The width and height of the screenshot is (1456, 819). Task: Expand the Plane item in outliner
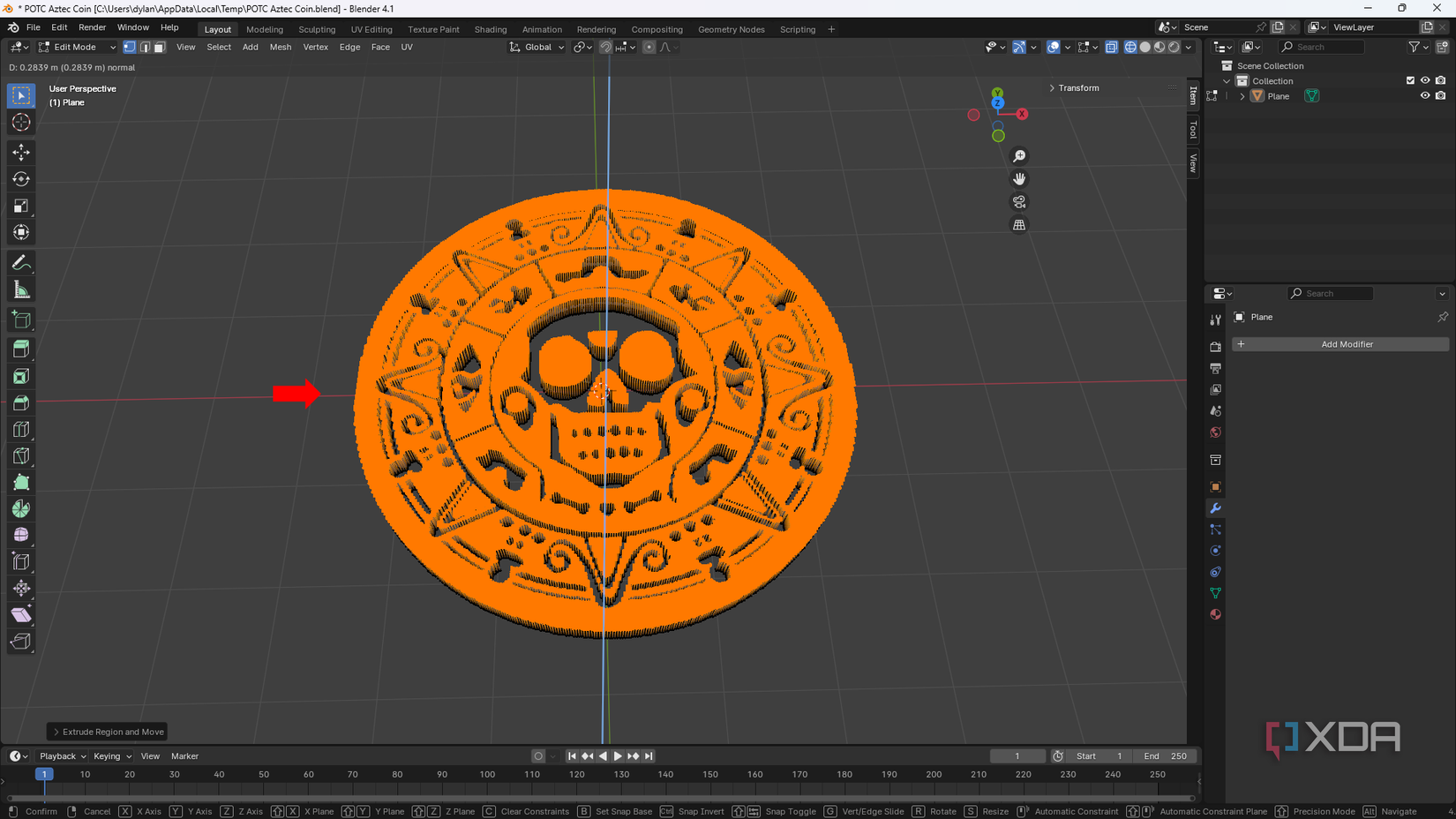[1242, 96]
